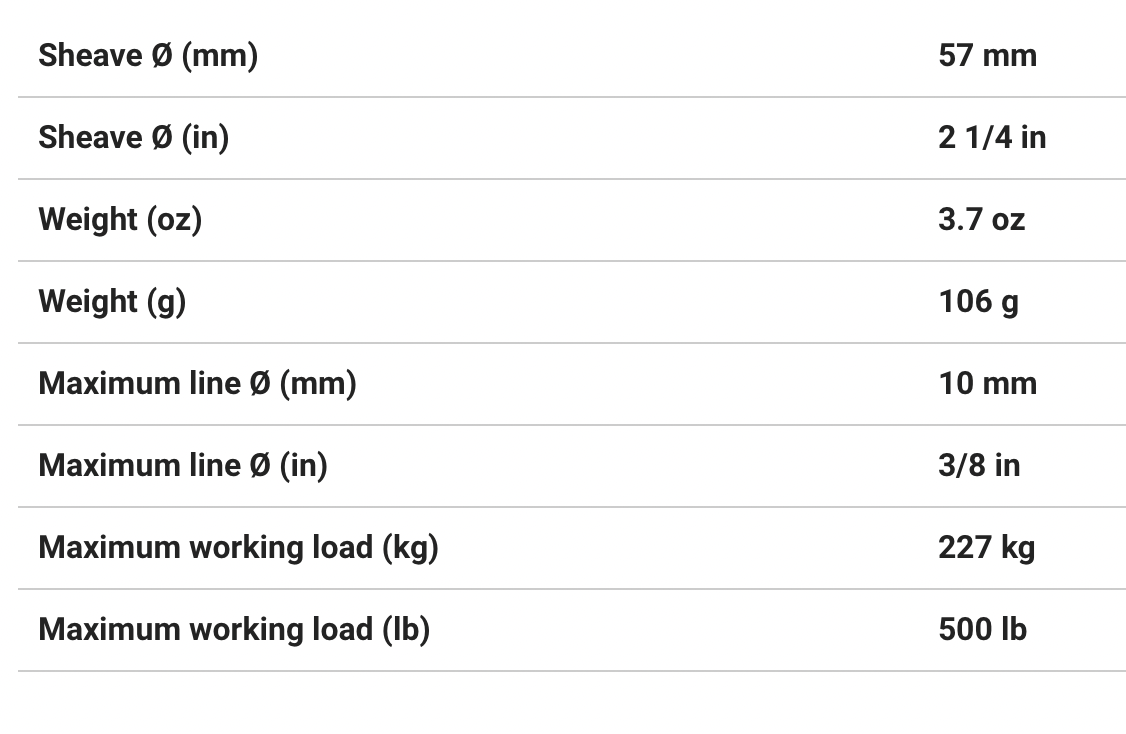The height and width of the screenshot is (734, 1126).
Task: Click the 'Weight (g)' label
Action: point(112,301)
